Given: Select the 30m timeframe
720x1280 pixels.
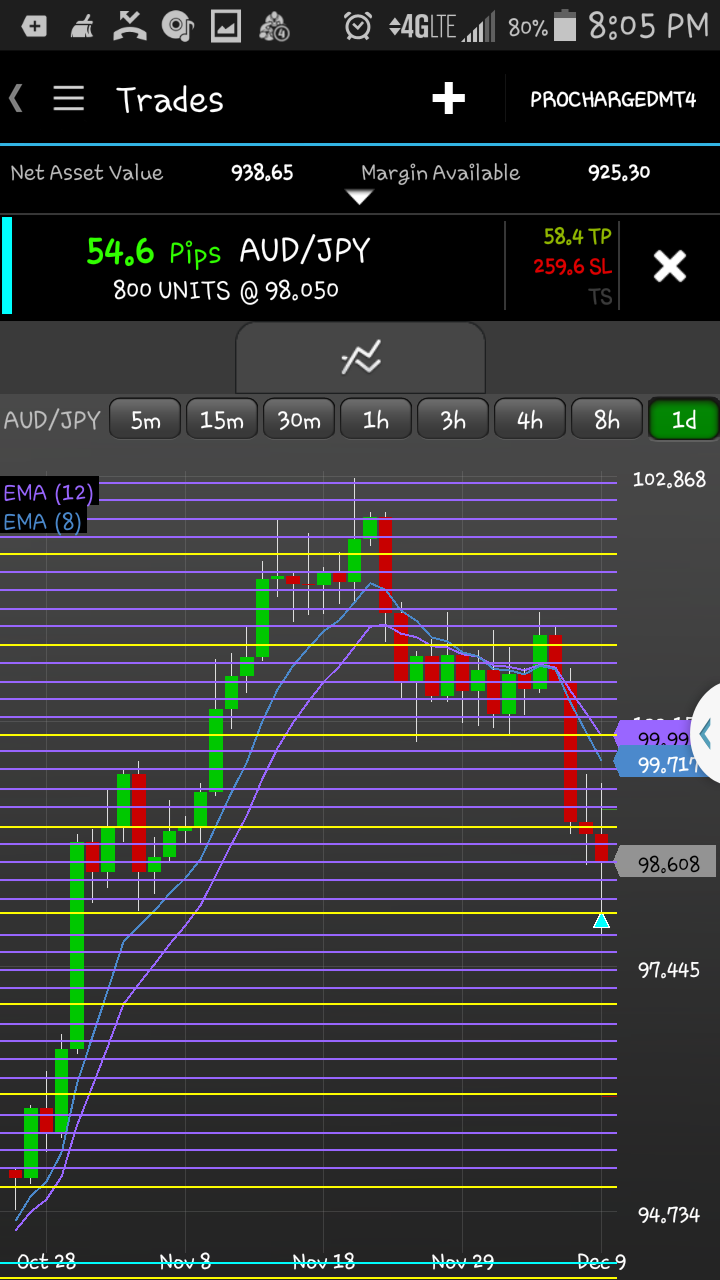Looking at the screenshot, I should coord(299,420).
